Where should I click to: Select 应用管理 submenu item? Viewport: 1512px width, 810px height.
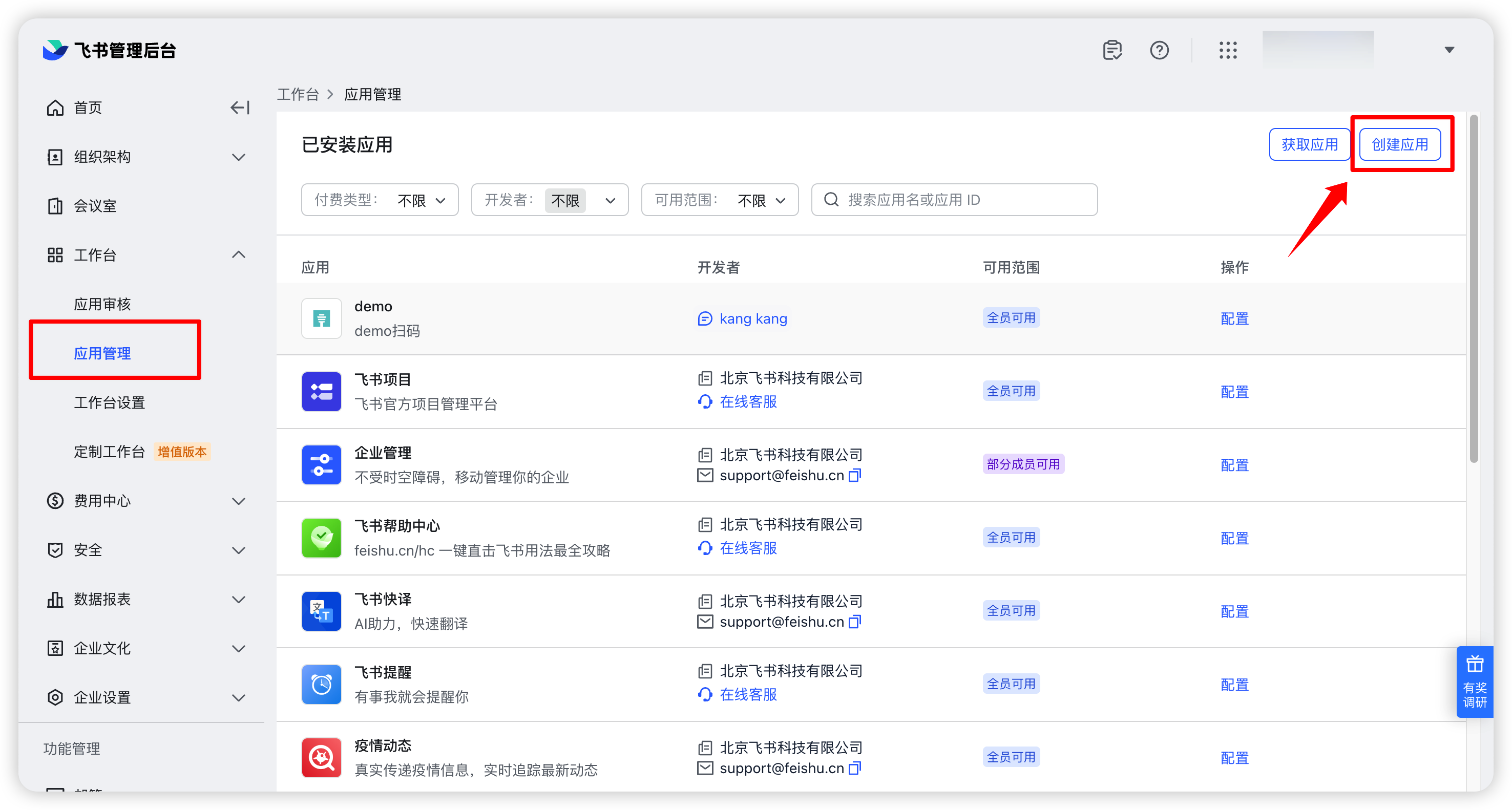tap(102, 353)
